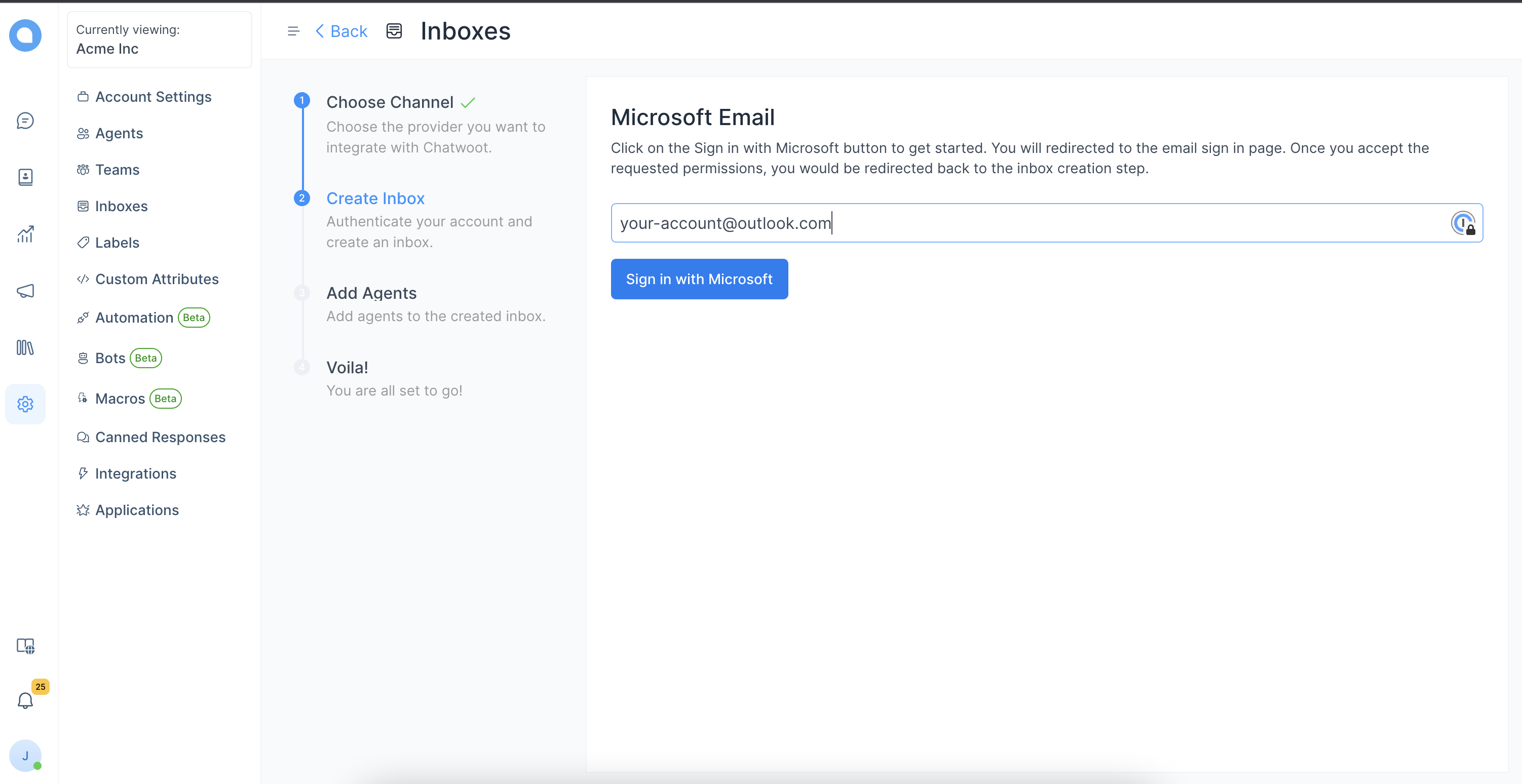Select Integrations in settings sidebar
The width and height of the screenshot is (1522, 784).
(x=135, y=474)
